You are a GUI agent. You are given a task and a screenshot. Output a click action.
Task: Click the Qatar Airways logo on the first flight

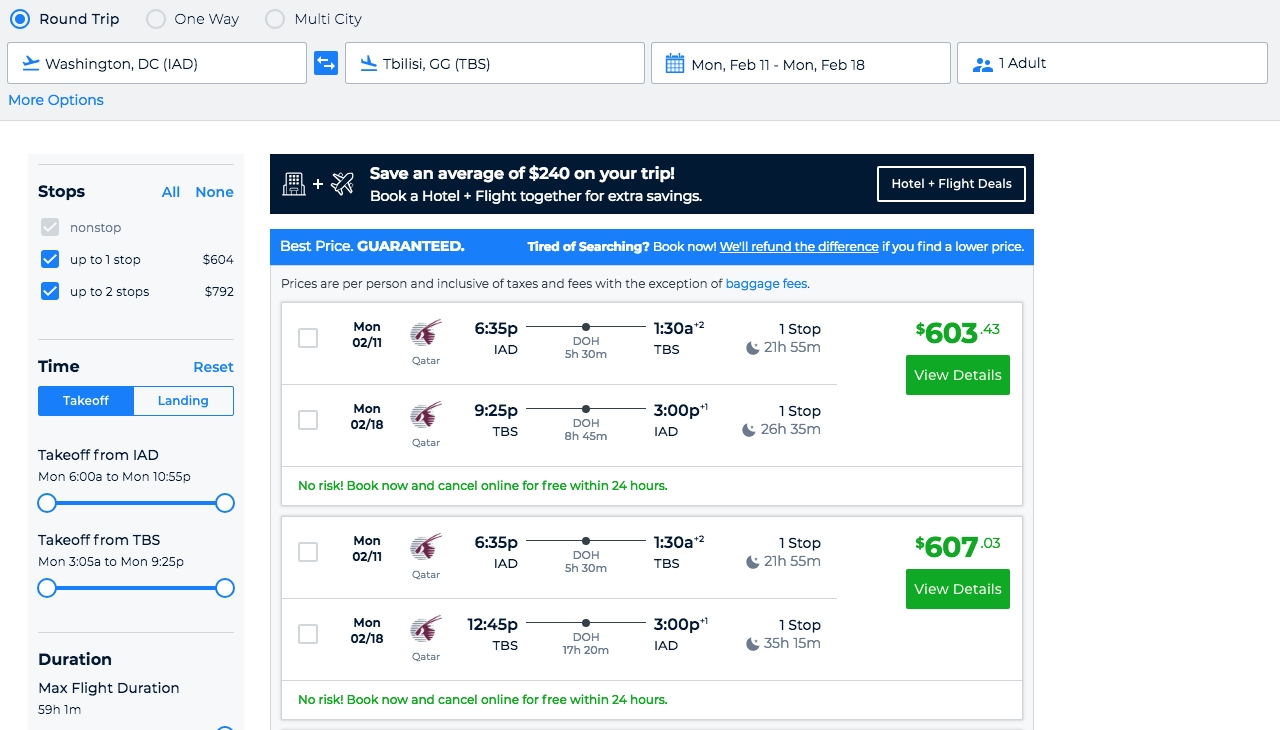426,334
